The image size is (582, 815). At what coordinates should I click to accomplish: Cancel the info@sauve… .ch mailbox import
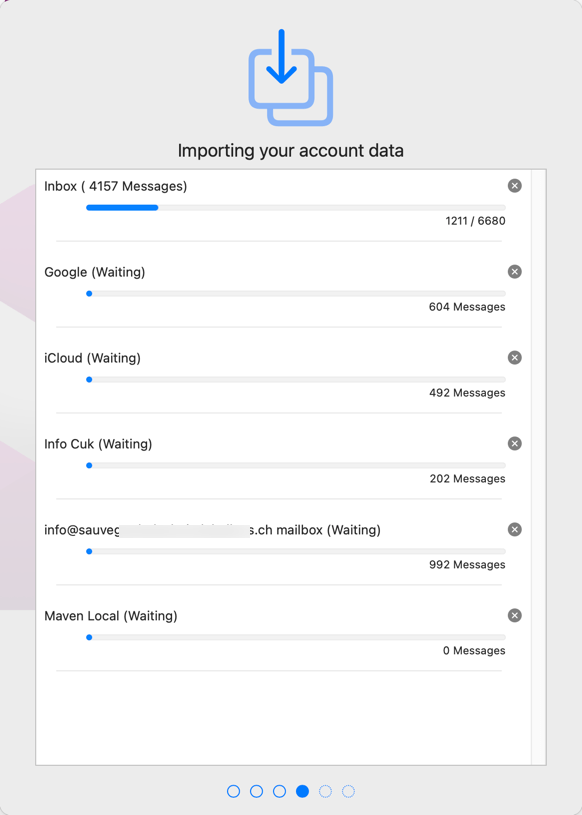pyautogui.click(x=514, y=529)
